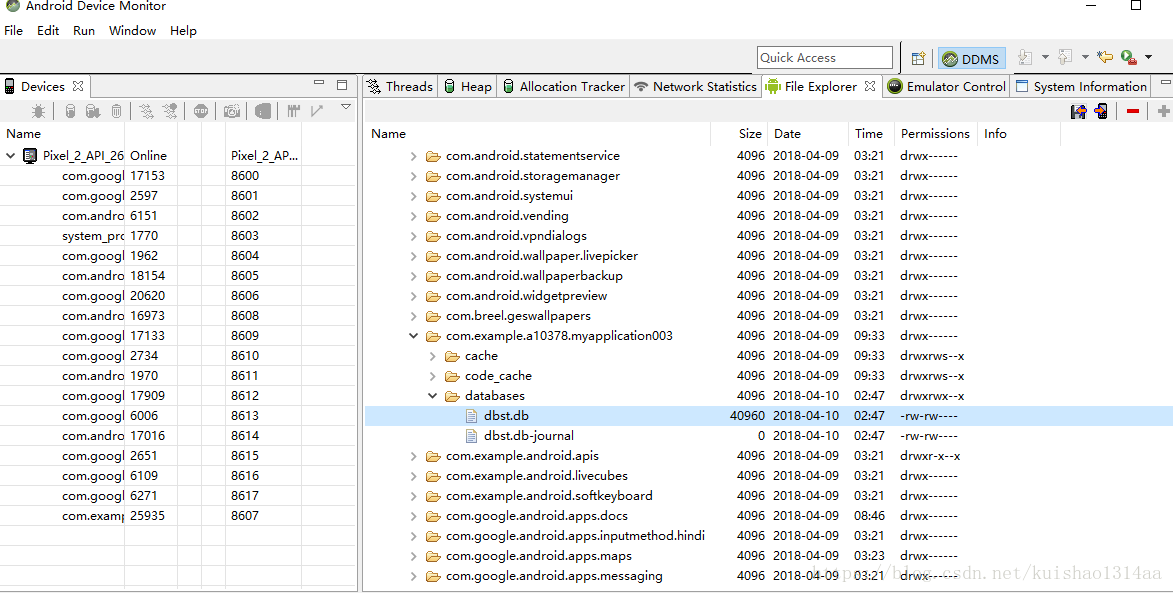Expand the cache folder
Screen dimensions: 1173x593
pos(432,356)
